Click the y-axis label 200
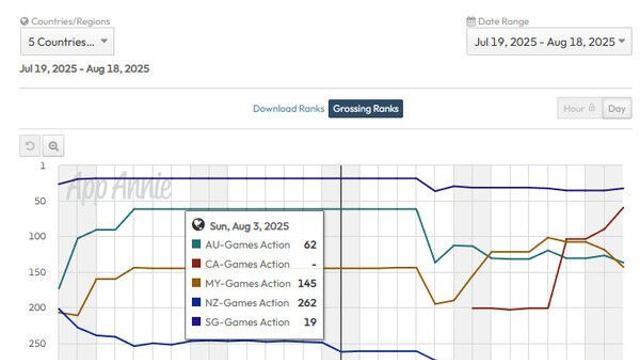Viewport: 640px width, 360px height. [37, 308]
